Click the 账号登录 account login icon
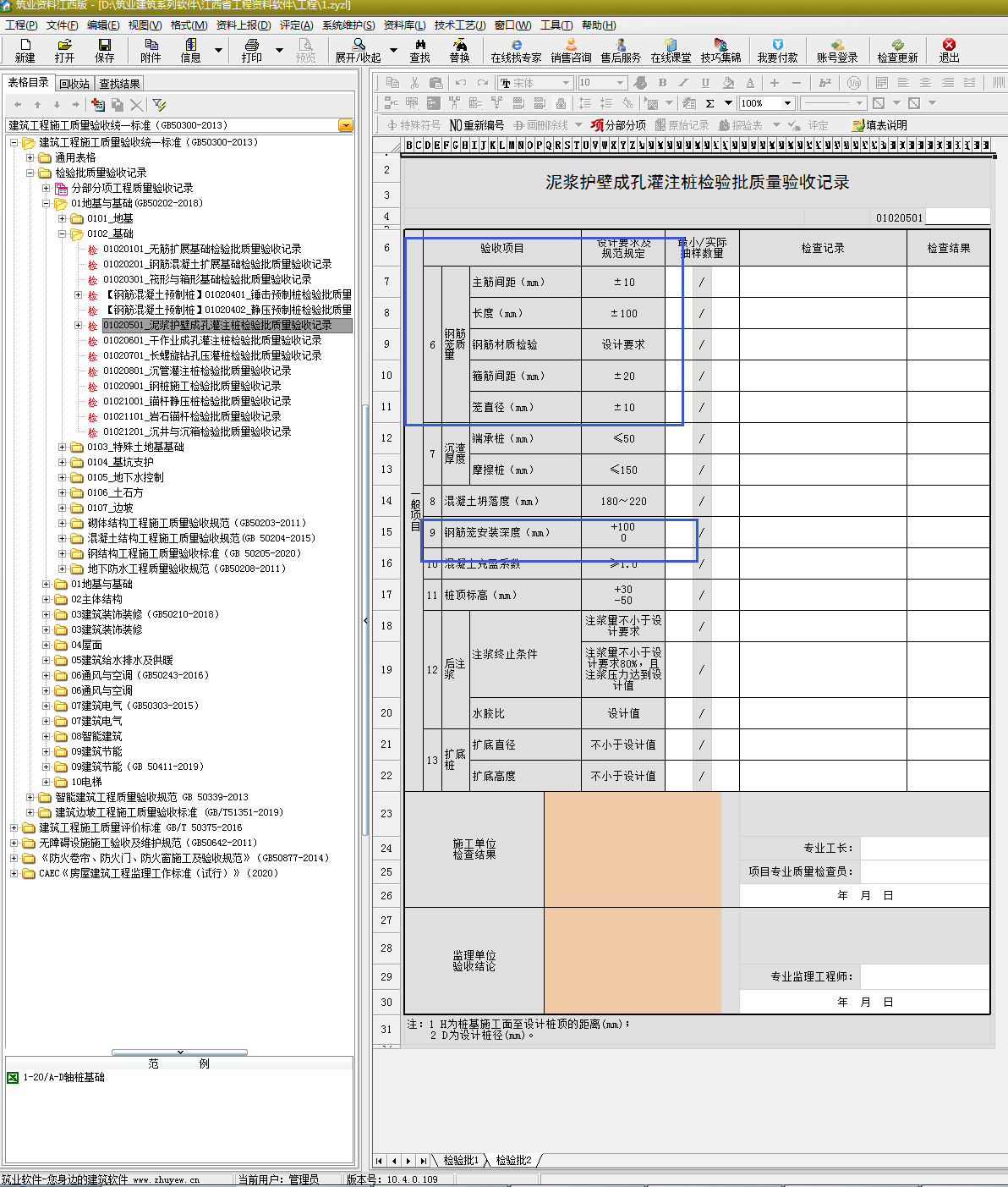This screenshot has width=1008, height=1187. (837, 51)
